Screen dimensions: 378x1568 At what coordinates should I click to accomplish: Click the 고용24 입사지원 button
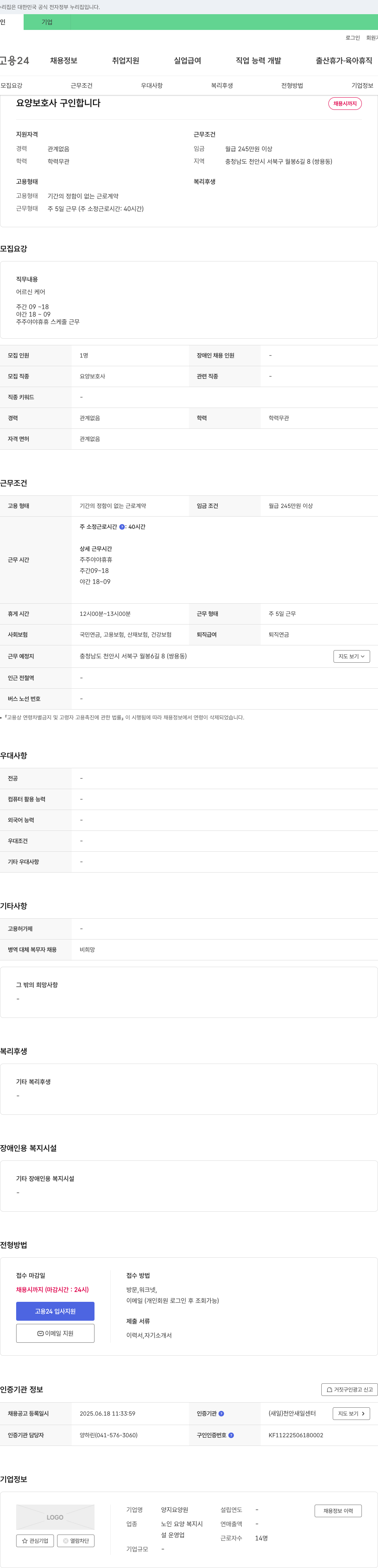pyautogui.click(x=56, y=1311)
